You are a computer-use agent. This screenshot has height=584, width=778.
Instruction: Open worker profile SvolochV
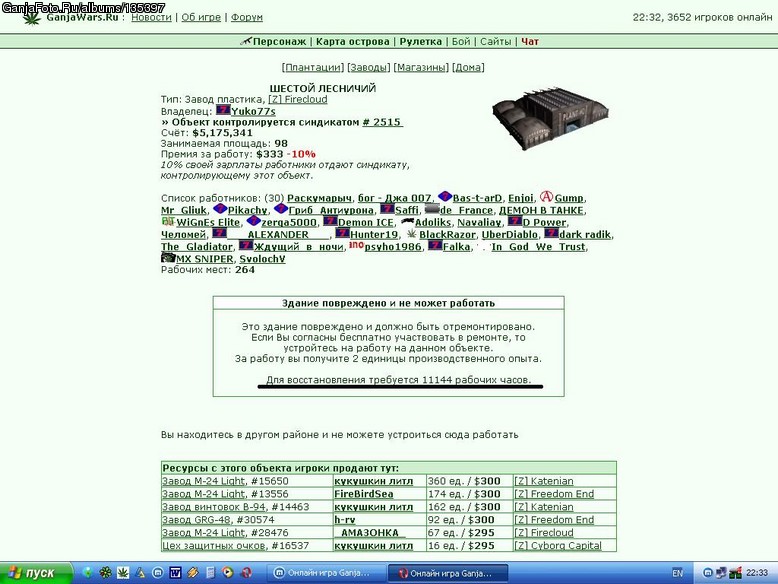coord(262,259)
